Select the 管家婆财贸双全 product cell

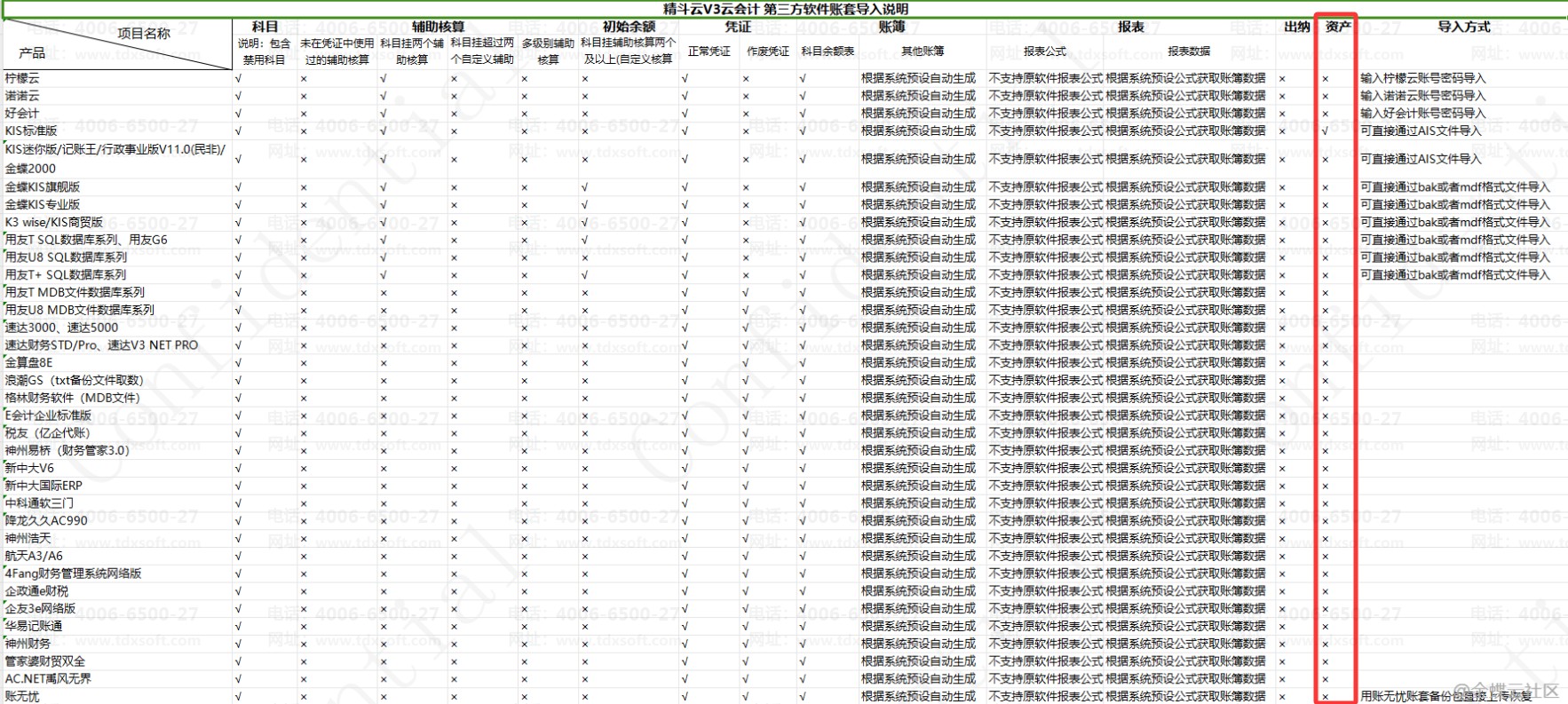click(45, 661)
